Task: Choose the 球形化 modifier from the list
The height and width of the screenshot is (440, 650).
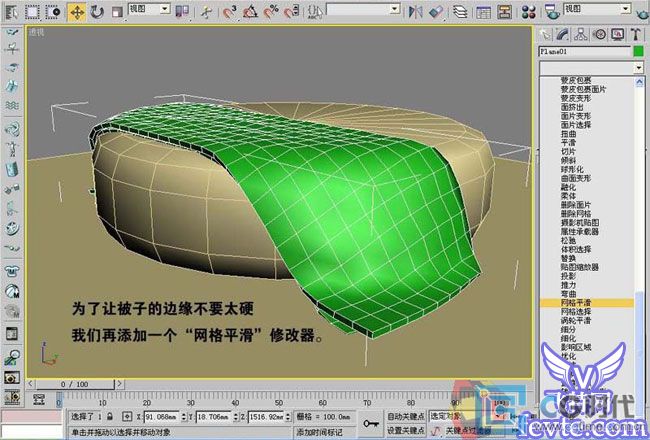Action: click(x=572, y=169)
